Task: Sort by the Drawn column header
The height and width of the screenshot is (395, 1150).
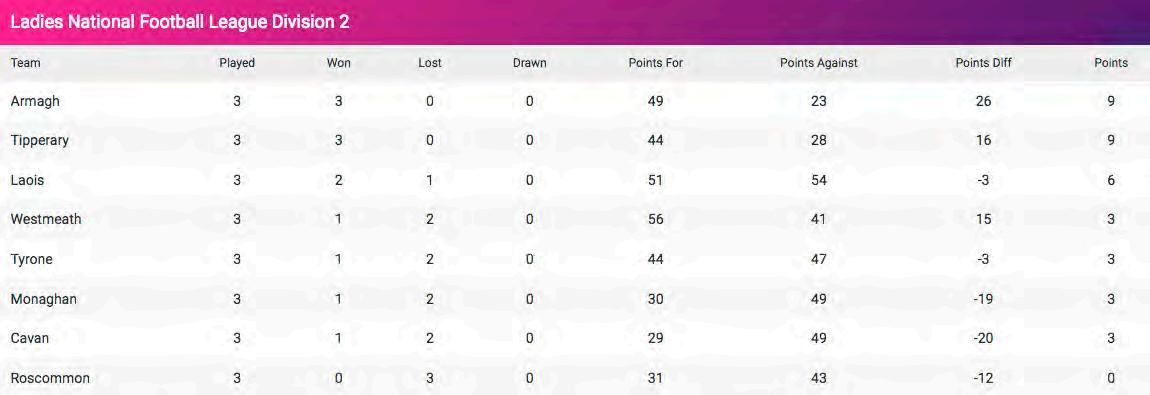Action: (x=530, y=63)
